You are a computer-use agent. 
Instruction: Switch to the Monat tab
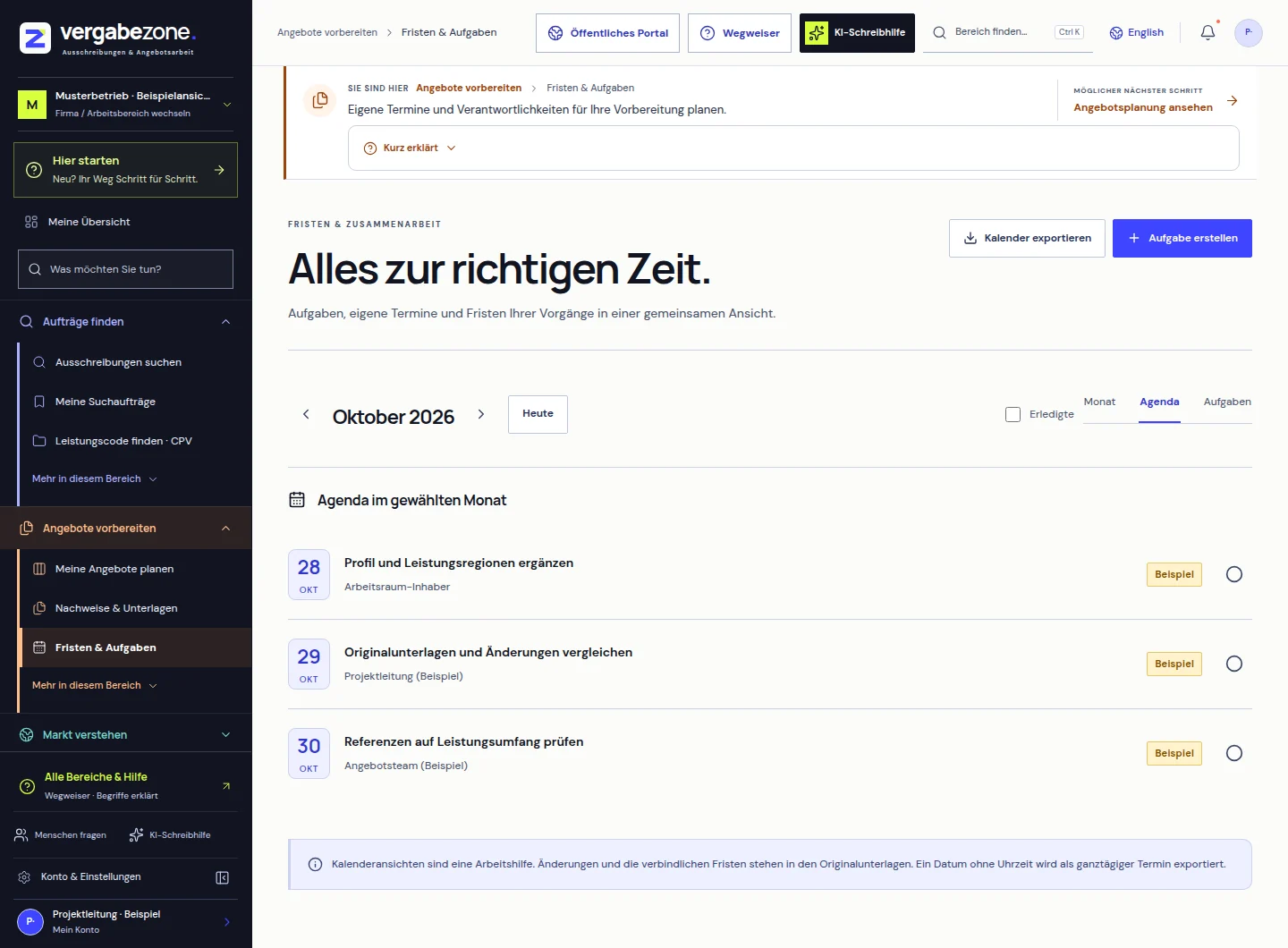pyautogui.click(x=1099, y=402)
